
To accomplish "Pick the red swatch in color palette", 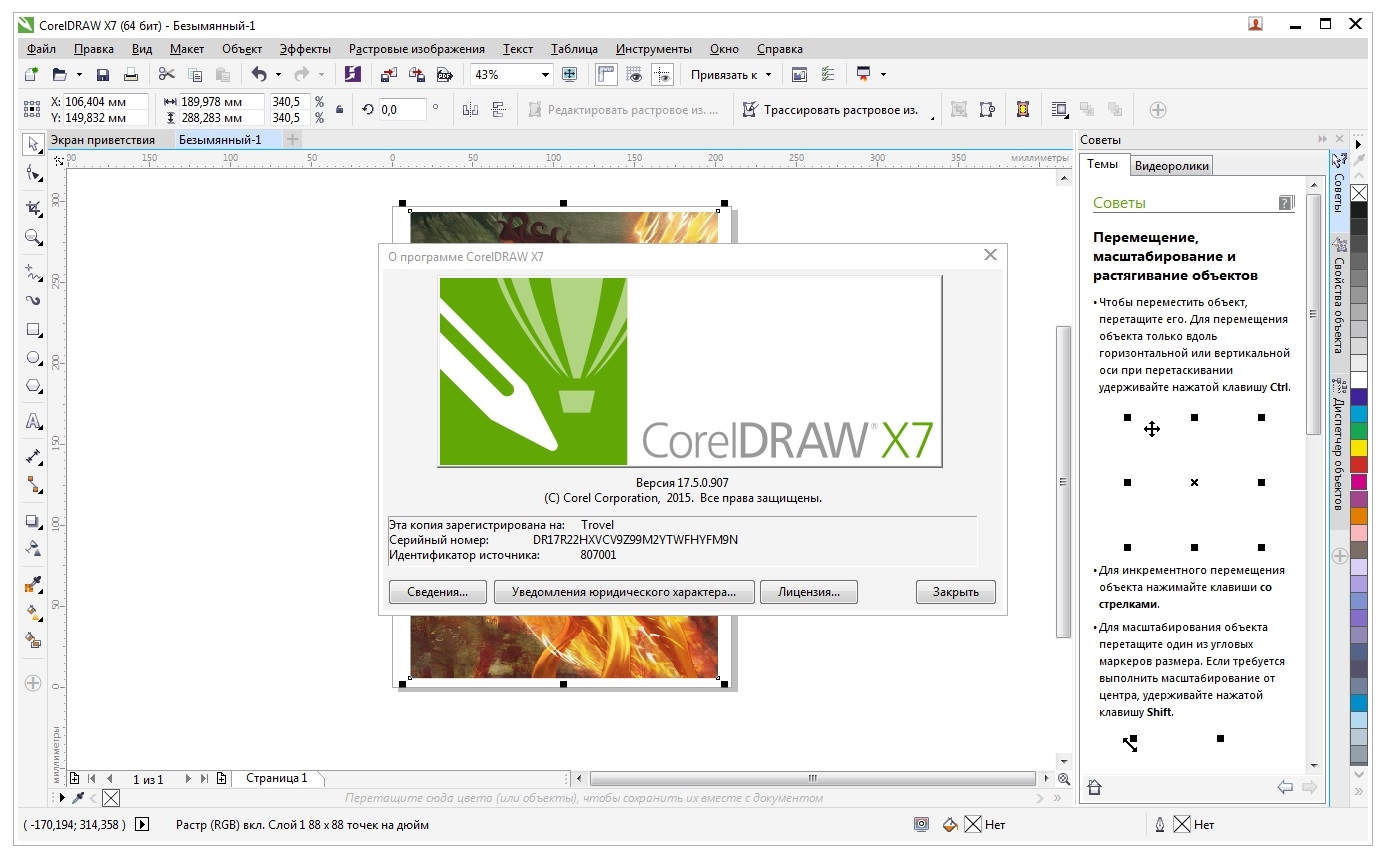I will click(x=1359, y=464).
